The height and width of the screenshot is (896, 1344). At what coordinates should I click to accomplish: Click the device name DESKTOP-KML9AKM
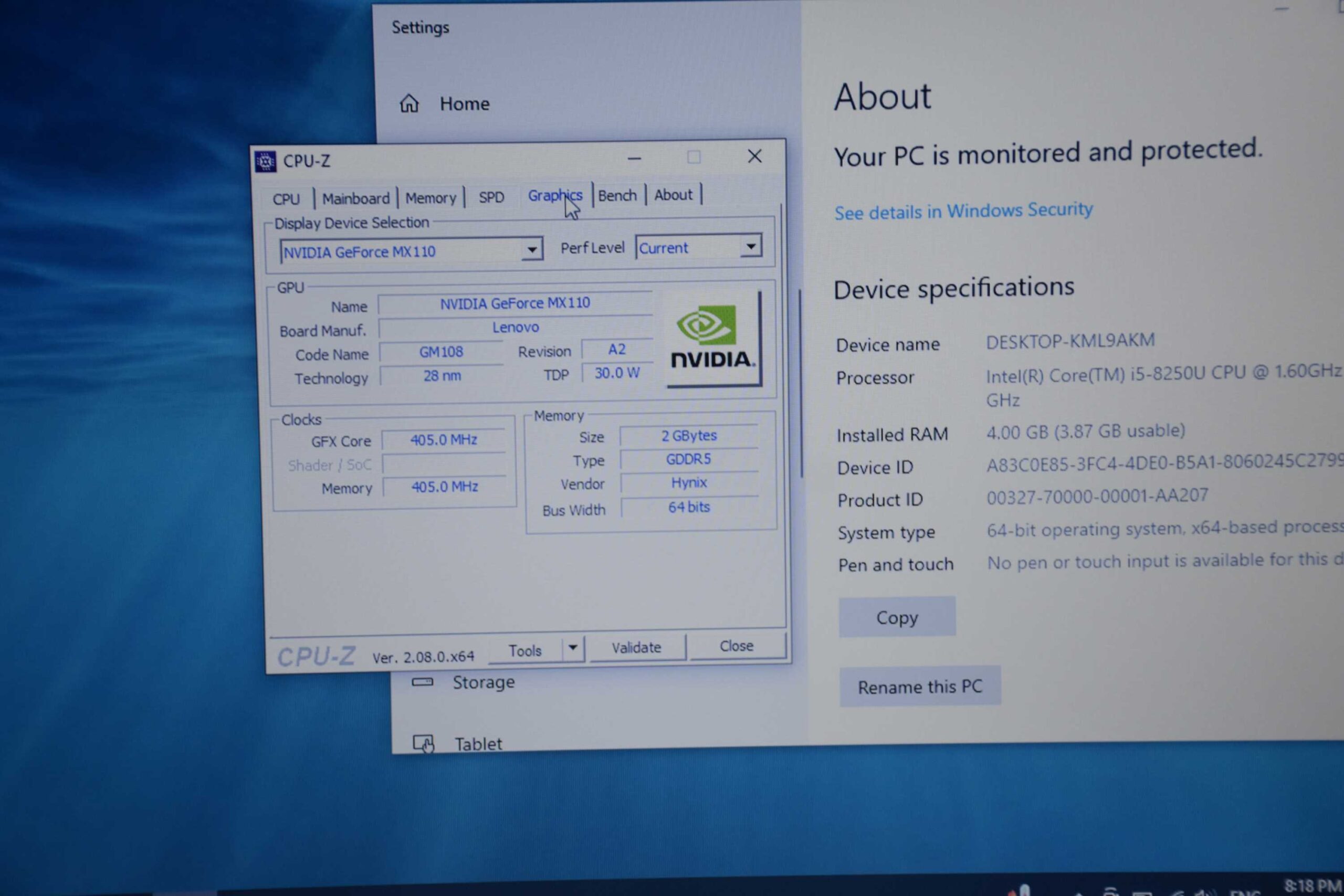[1070, 341]
